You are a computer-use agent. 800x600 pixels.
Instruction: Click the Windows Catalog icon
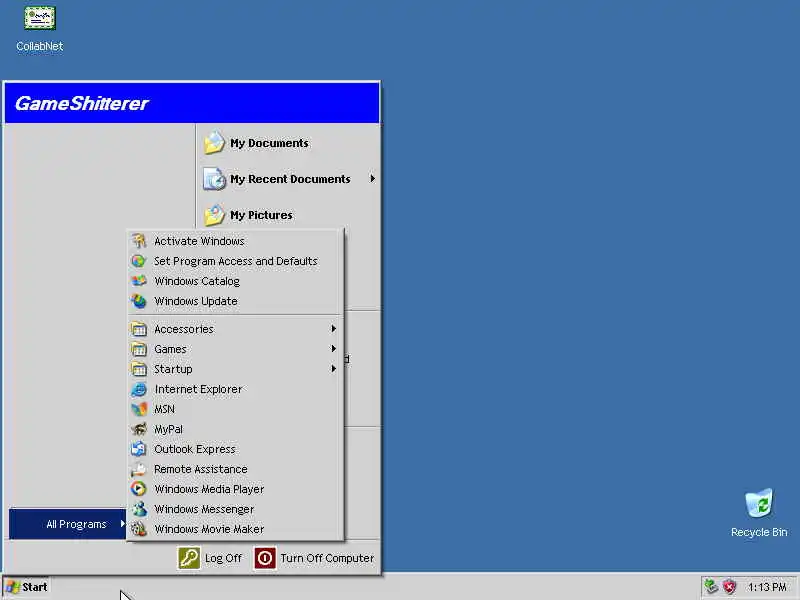pos(139,281)
